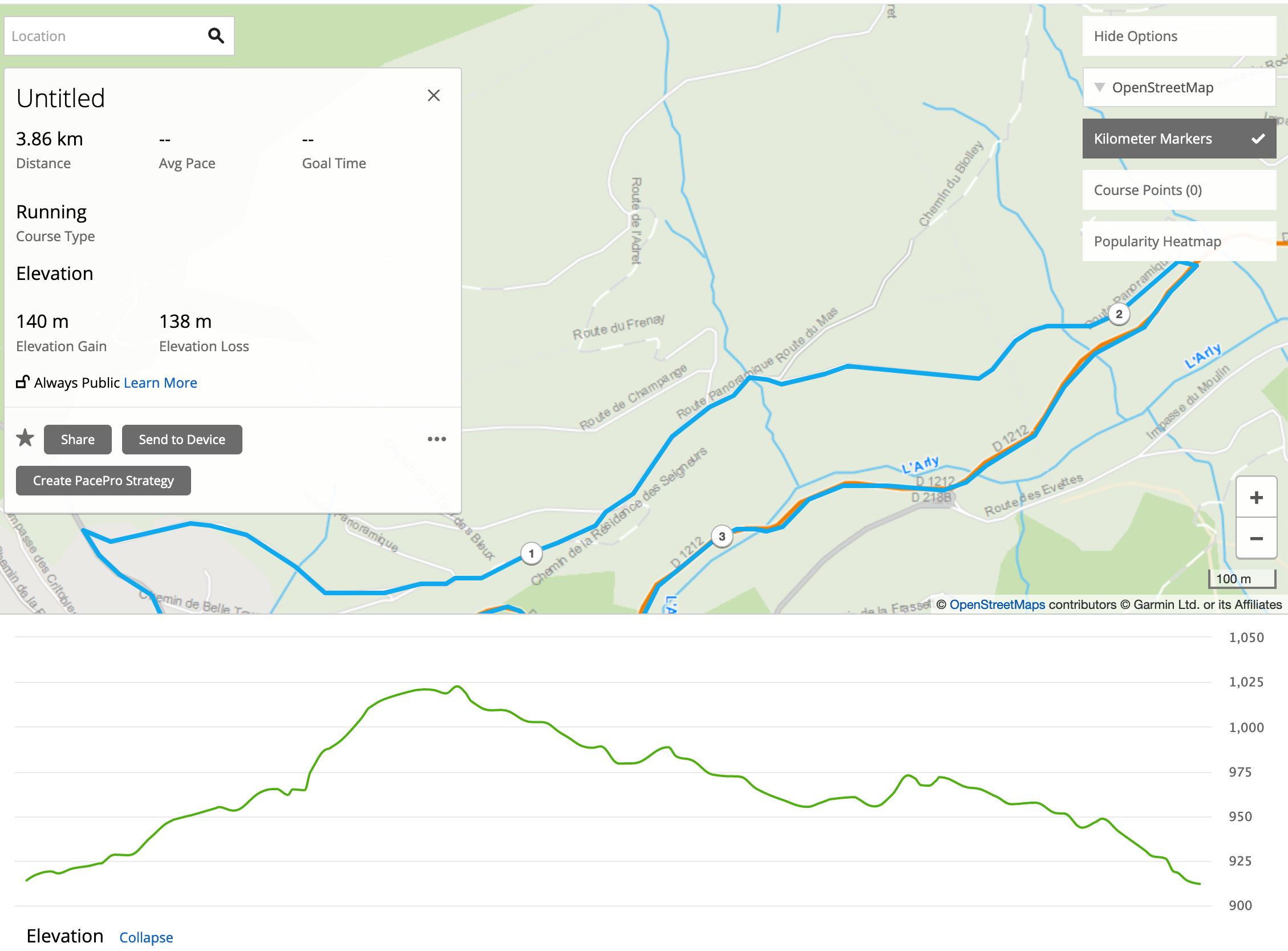The height and width of the screenshot is (951, 1288).
Task: Click kilometer marker 1 on the route
Action: pos(531,554)
